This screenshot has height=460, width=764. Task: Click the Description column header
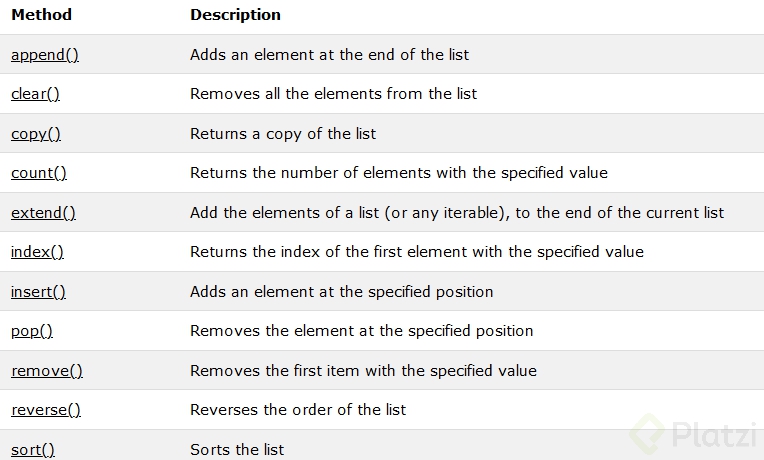click(235, 15)
